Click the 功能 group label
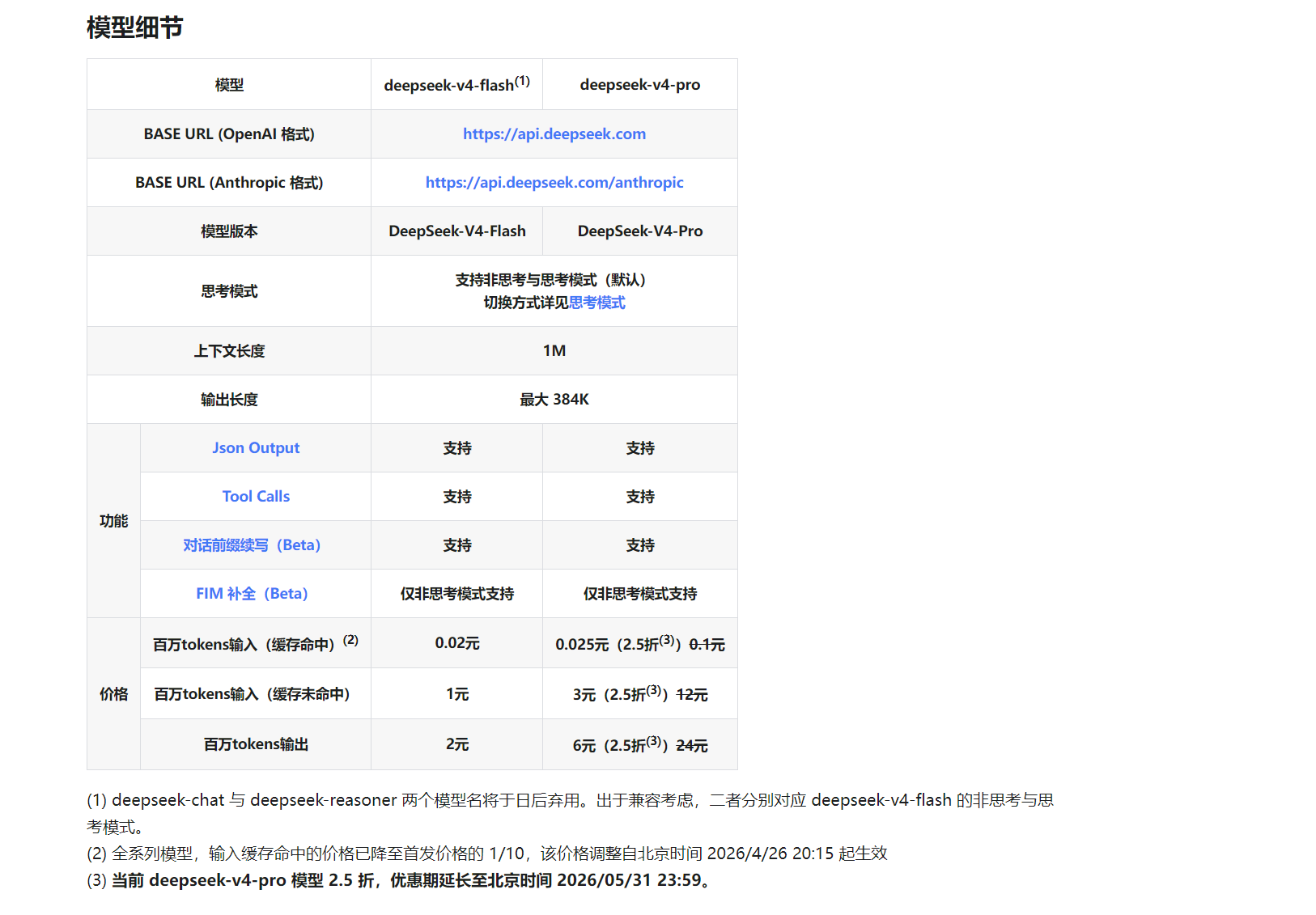The image size is (1316, 915). tap(114, 521)
